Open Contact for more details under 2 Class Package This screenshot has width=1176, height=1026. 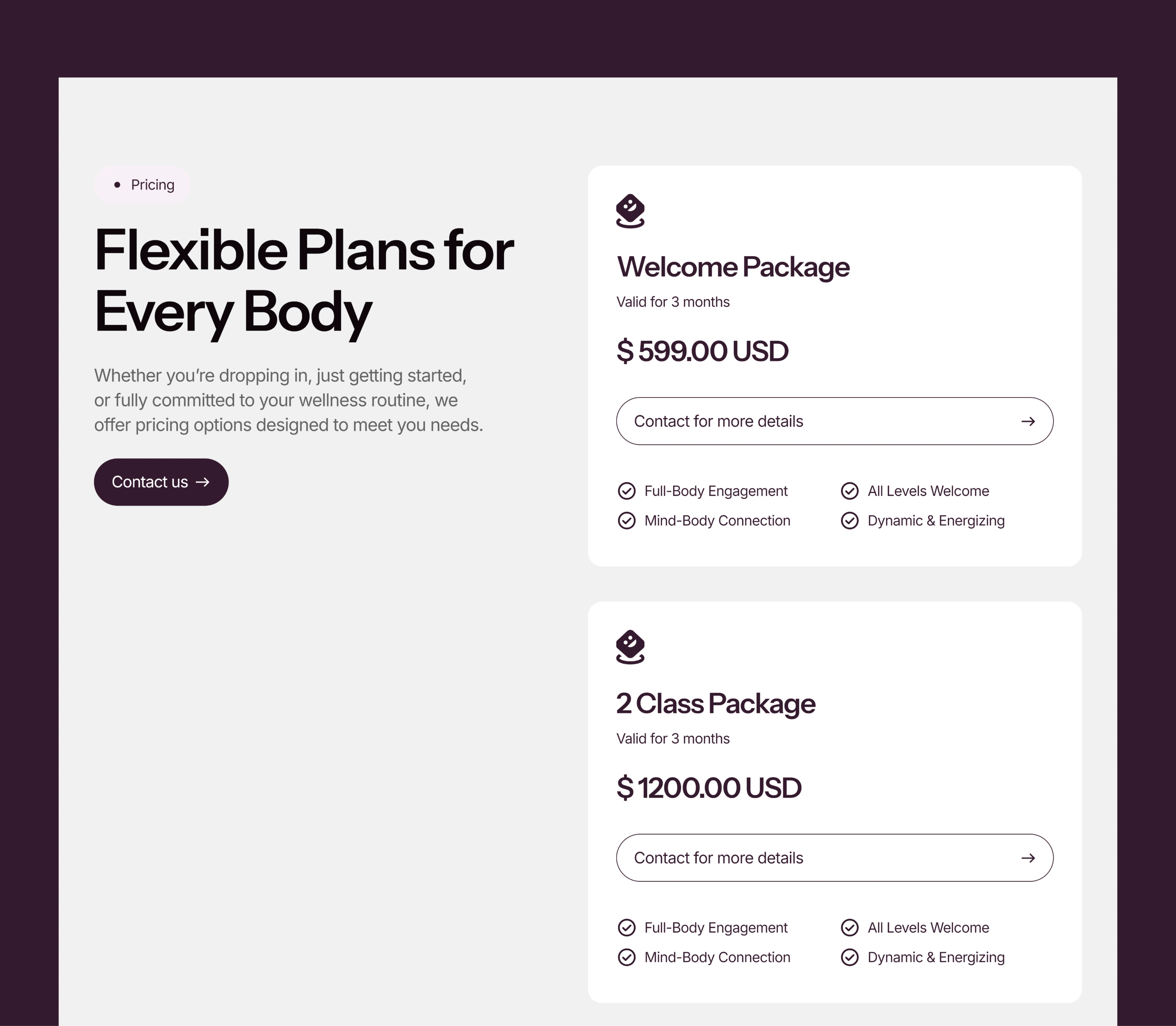(x=835, y=858)
